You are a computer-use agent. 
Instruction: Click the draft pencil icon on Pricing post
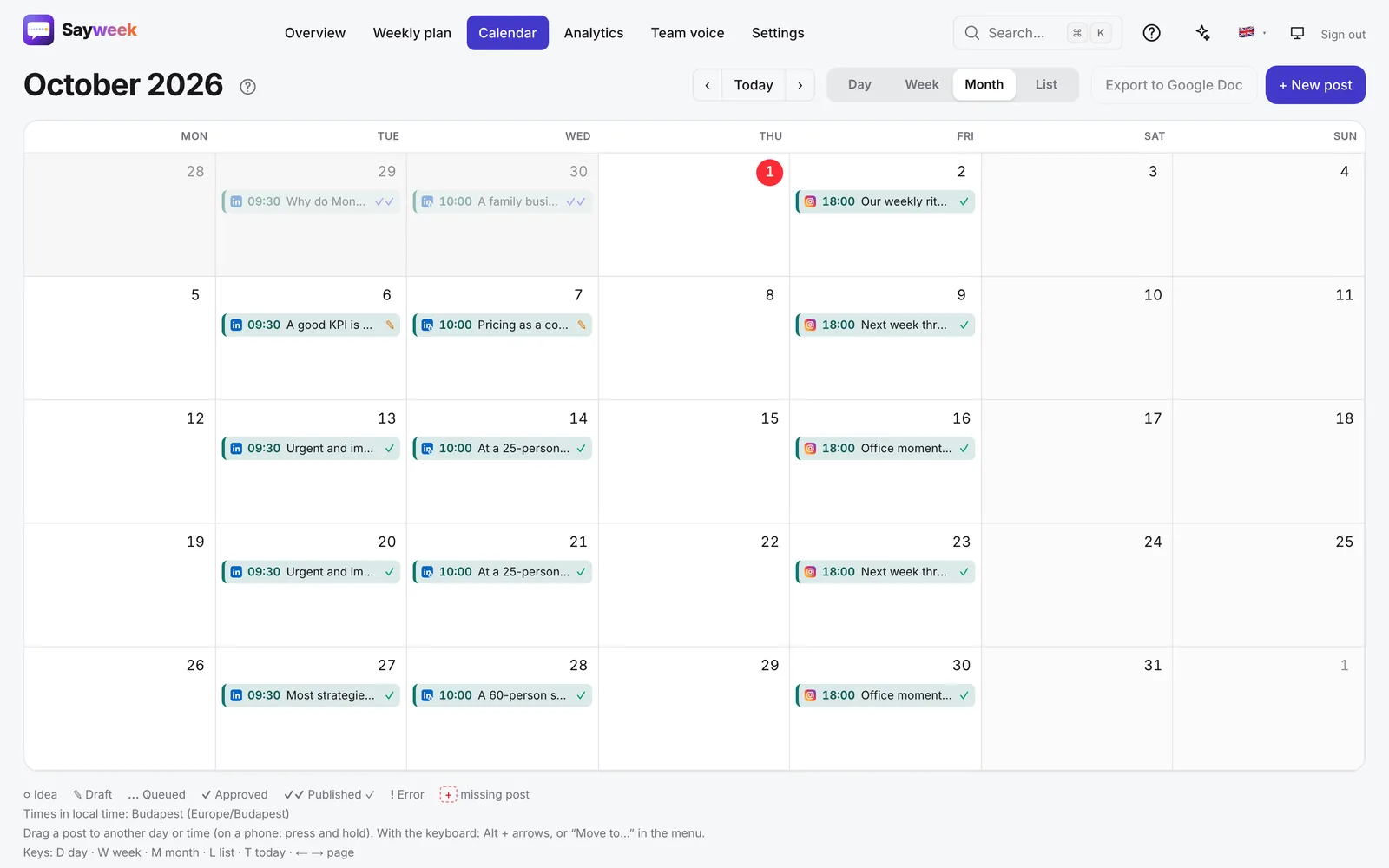coord(582,325)
